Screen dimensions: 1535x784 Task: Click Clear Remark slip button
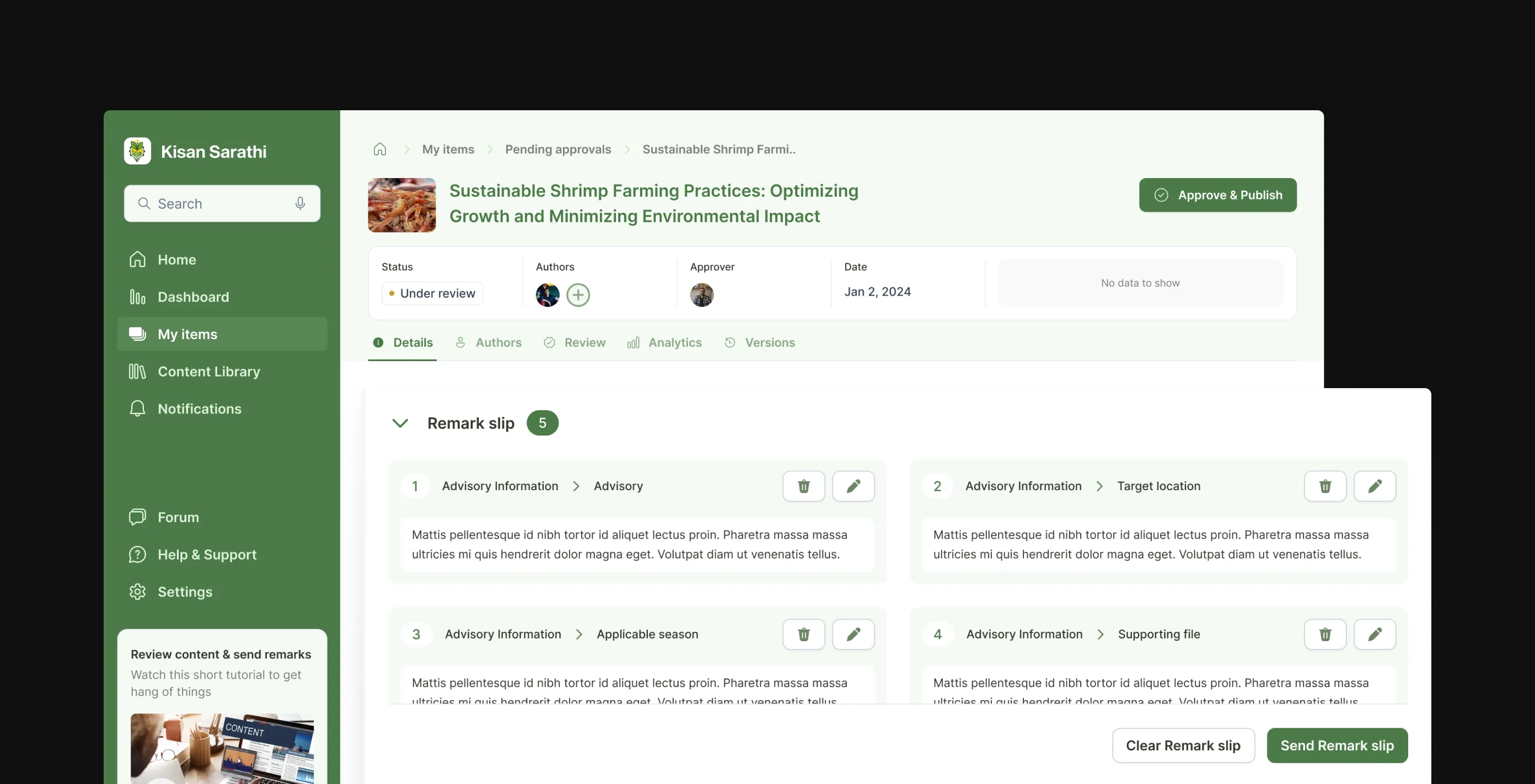pyautogui.click(x=1183, y=745)
